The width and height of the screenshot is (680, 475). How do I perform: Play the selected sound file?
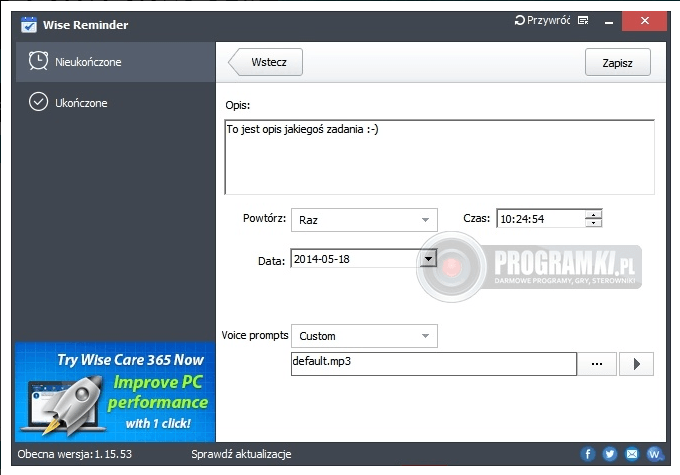(636, 364)
